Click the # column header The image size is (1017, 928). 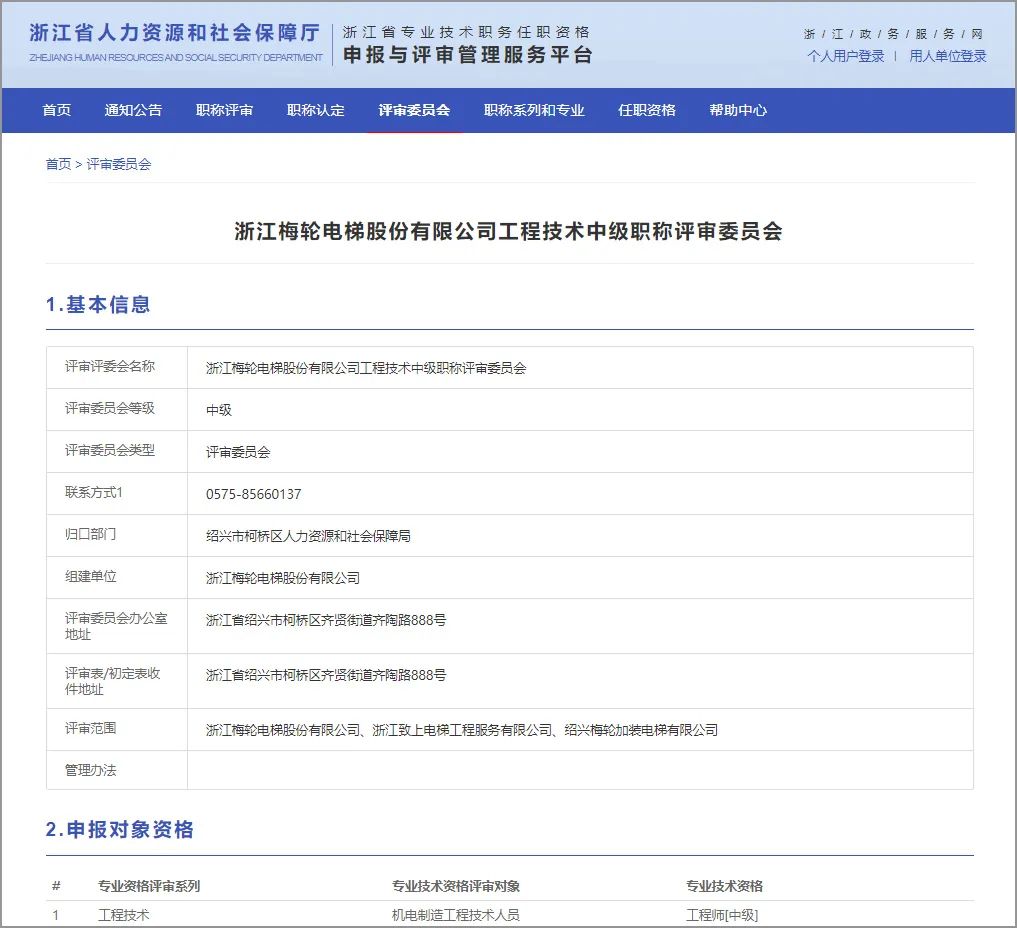click(56, 886)
